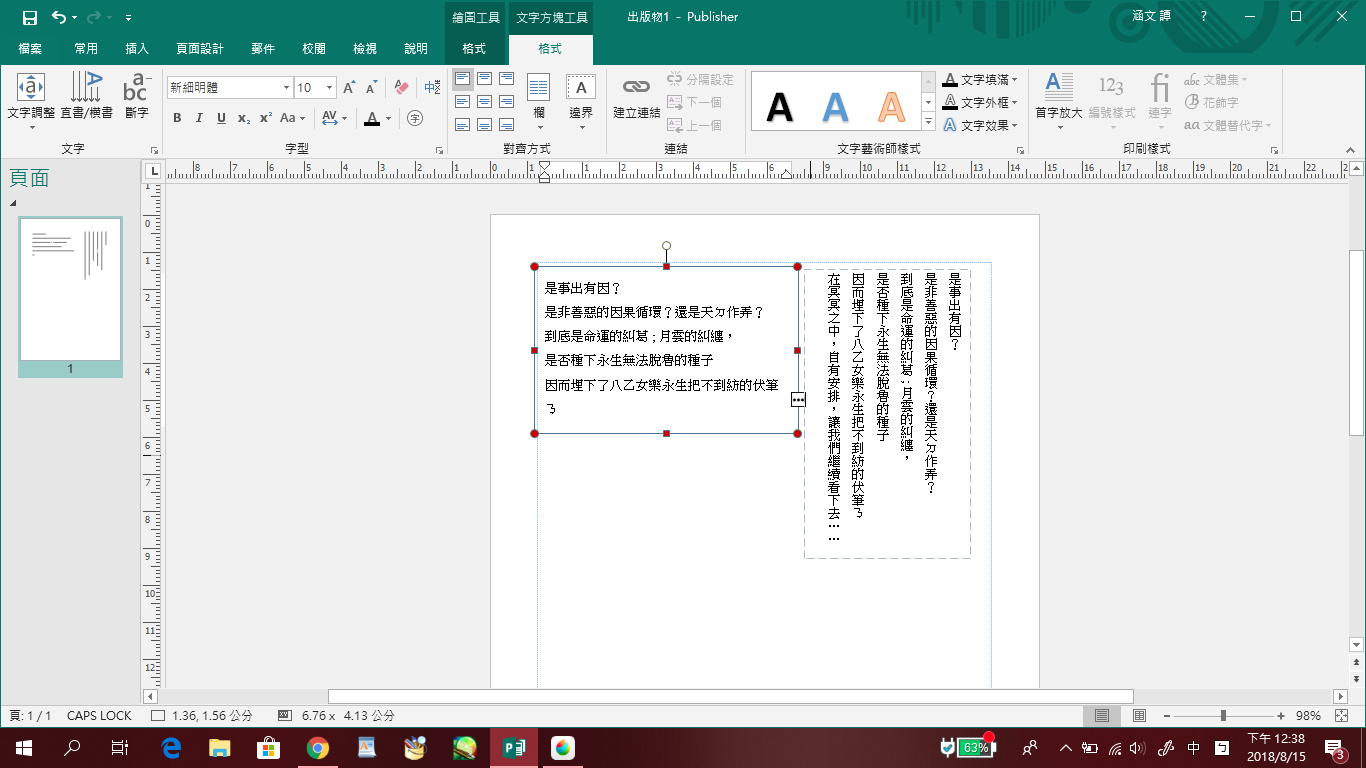
Task: Apply the blue A WordArt style
Action: click(835, 106)
